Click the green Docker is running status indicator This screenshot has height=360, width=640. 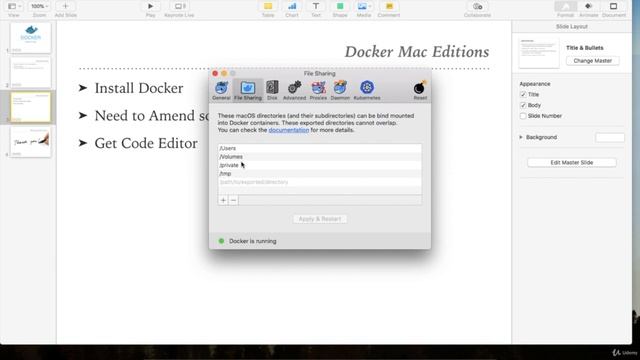click(221, 241)
